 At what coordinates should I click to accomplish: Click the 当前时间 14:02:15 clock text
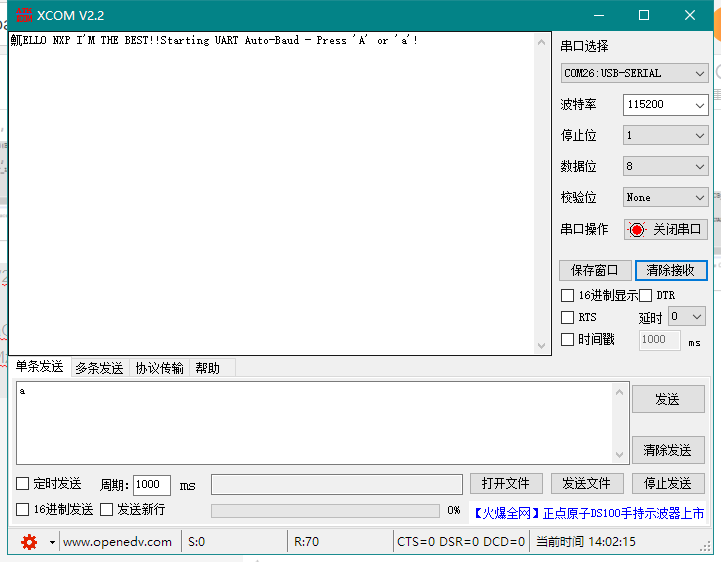pos(586,542)
